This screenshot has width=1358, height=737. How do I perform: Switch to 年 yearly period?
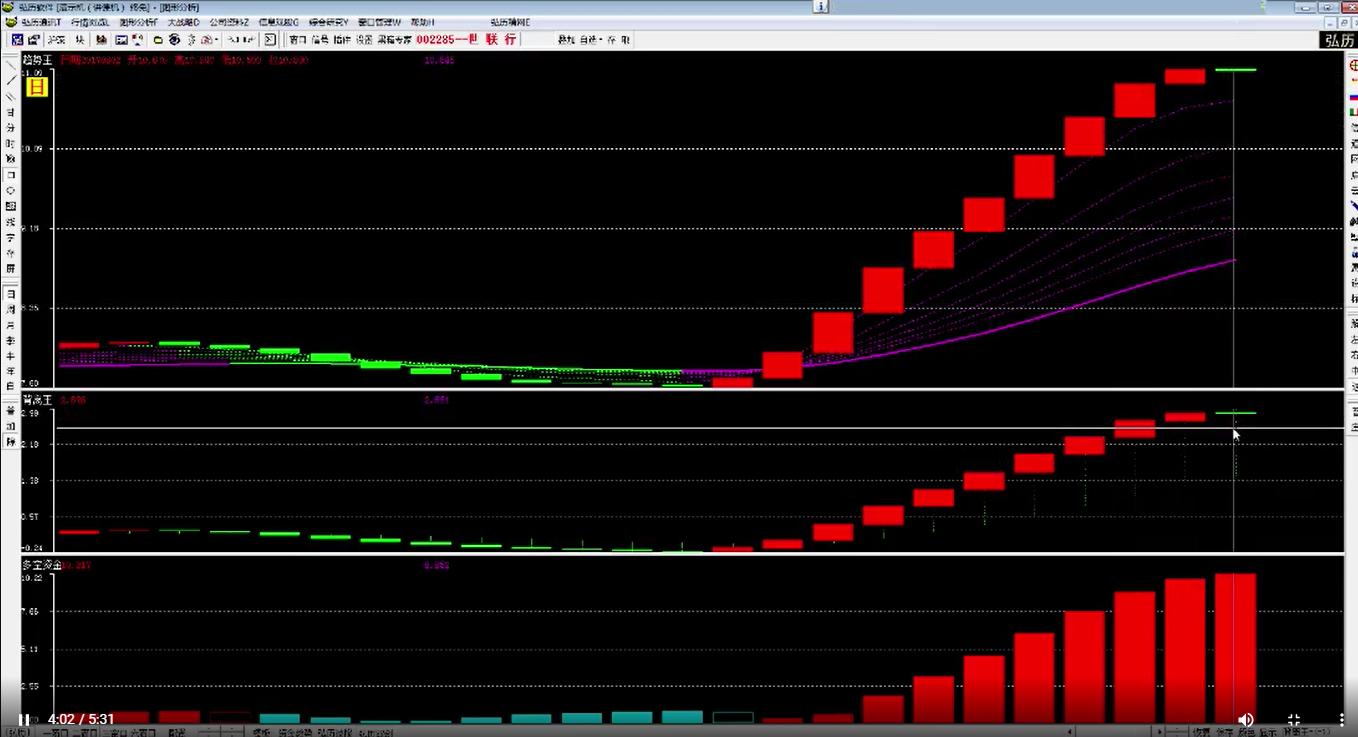pos(11,371)
